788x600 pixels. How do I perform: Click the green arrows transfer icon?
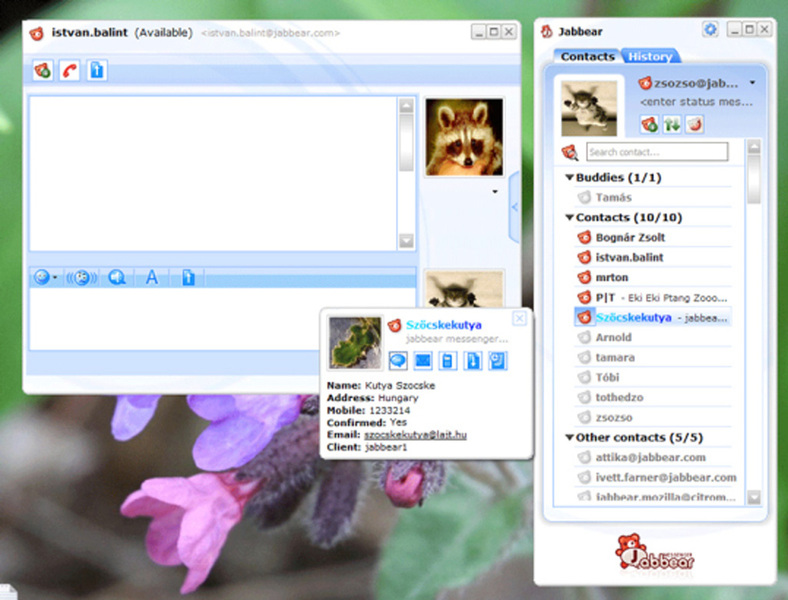(672, 124)
